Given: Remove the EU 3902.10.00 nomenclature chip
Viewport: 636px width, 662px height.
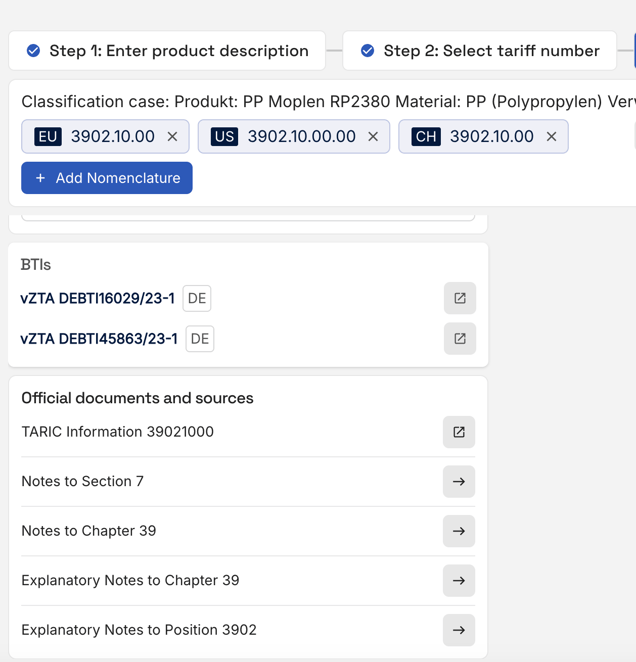Looking at the screenshot, I should (172, 137).
